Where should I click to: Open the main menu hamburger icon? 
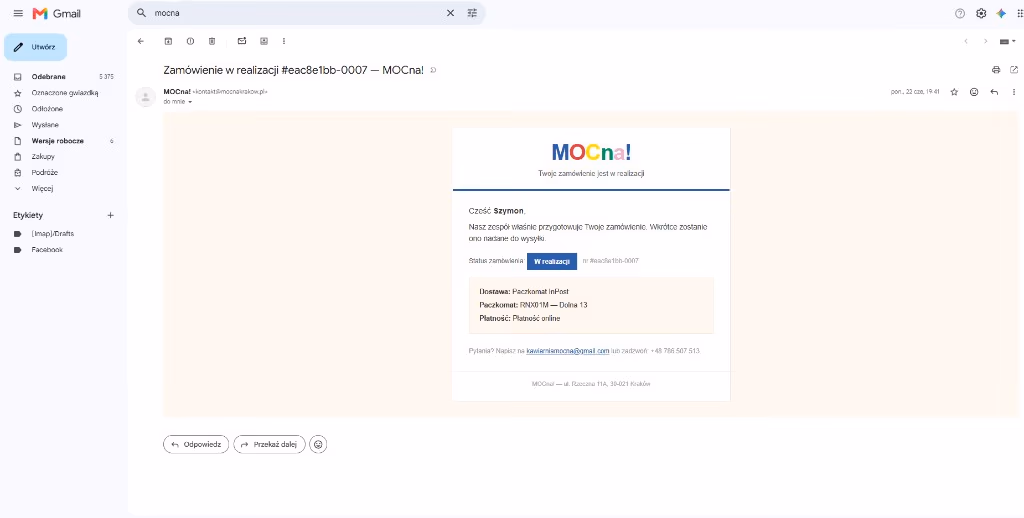(x=18, y=13)
